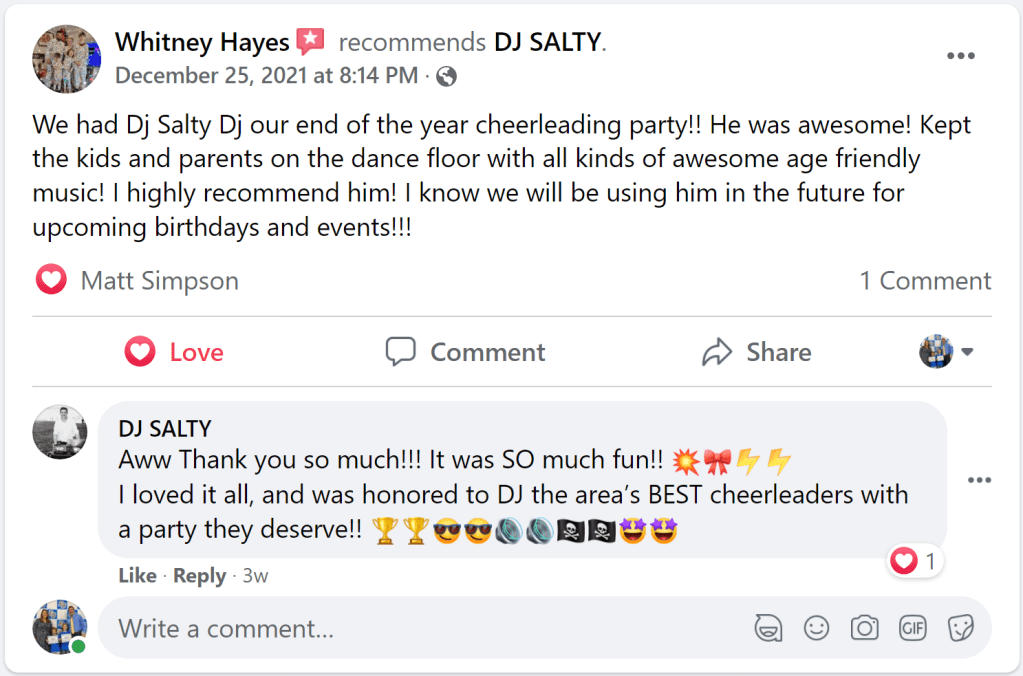Image resolution: width=1023 pixels, height=676 pixels.
Task: Click the public globe privacy icon
Action: (447, 75)
